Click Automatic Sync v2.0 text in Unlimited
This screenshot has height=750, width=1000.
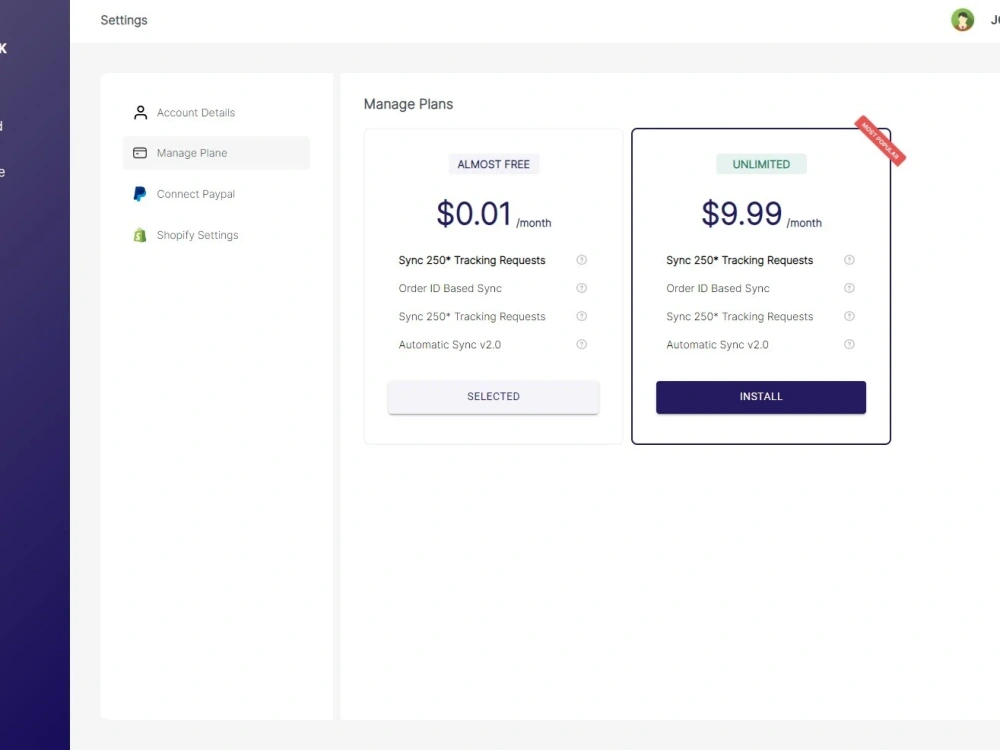click(717, 344)
